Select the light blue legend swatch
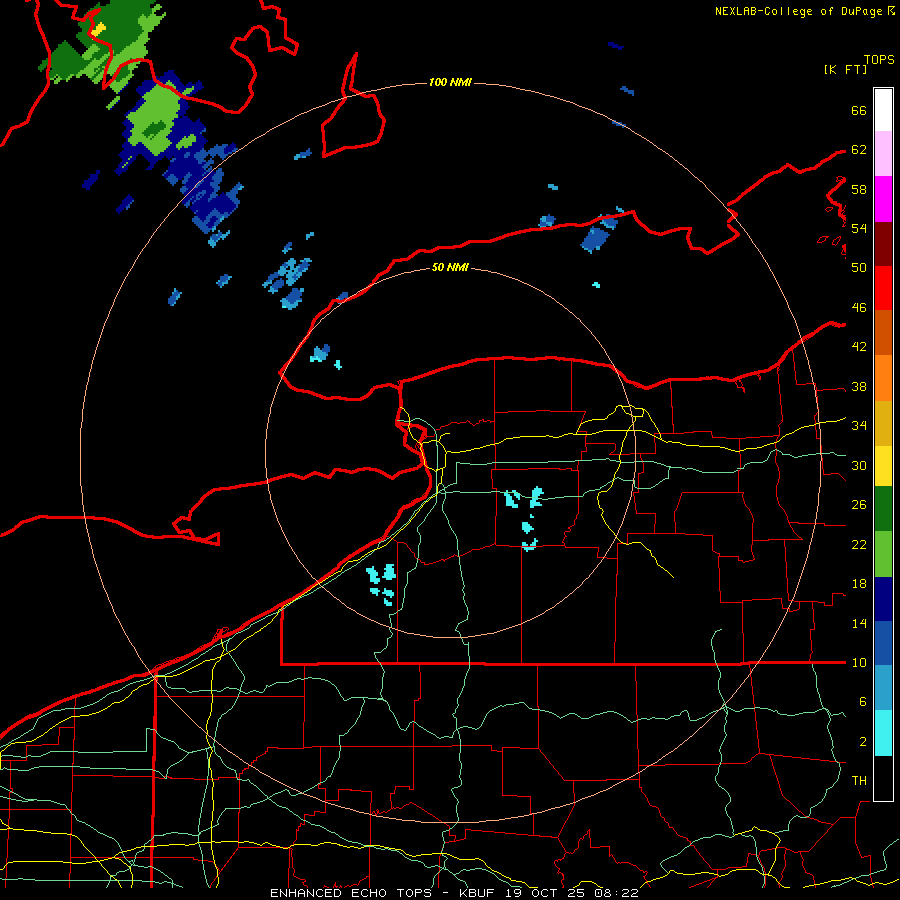 tap(883, 687)
